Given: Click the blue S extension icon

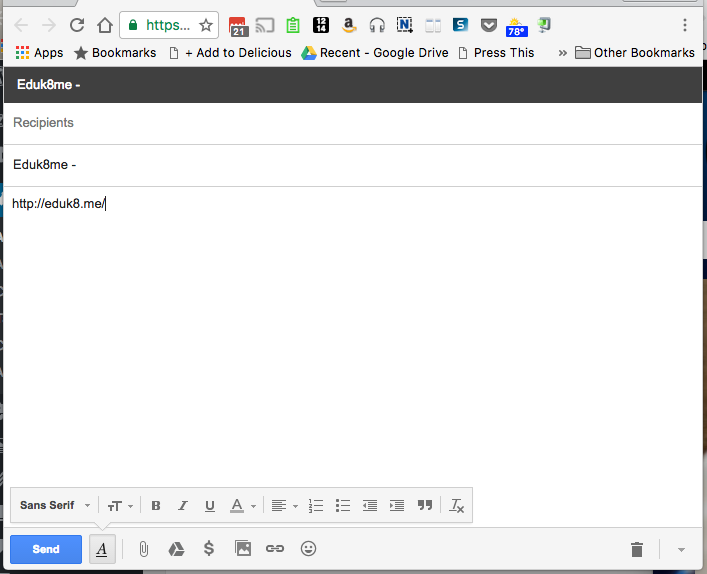Looking at the screenshot, I should [460, 25].
